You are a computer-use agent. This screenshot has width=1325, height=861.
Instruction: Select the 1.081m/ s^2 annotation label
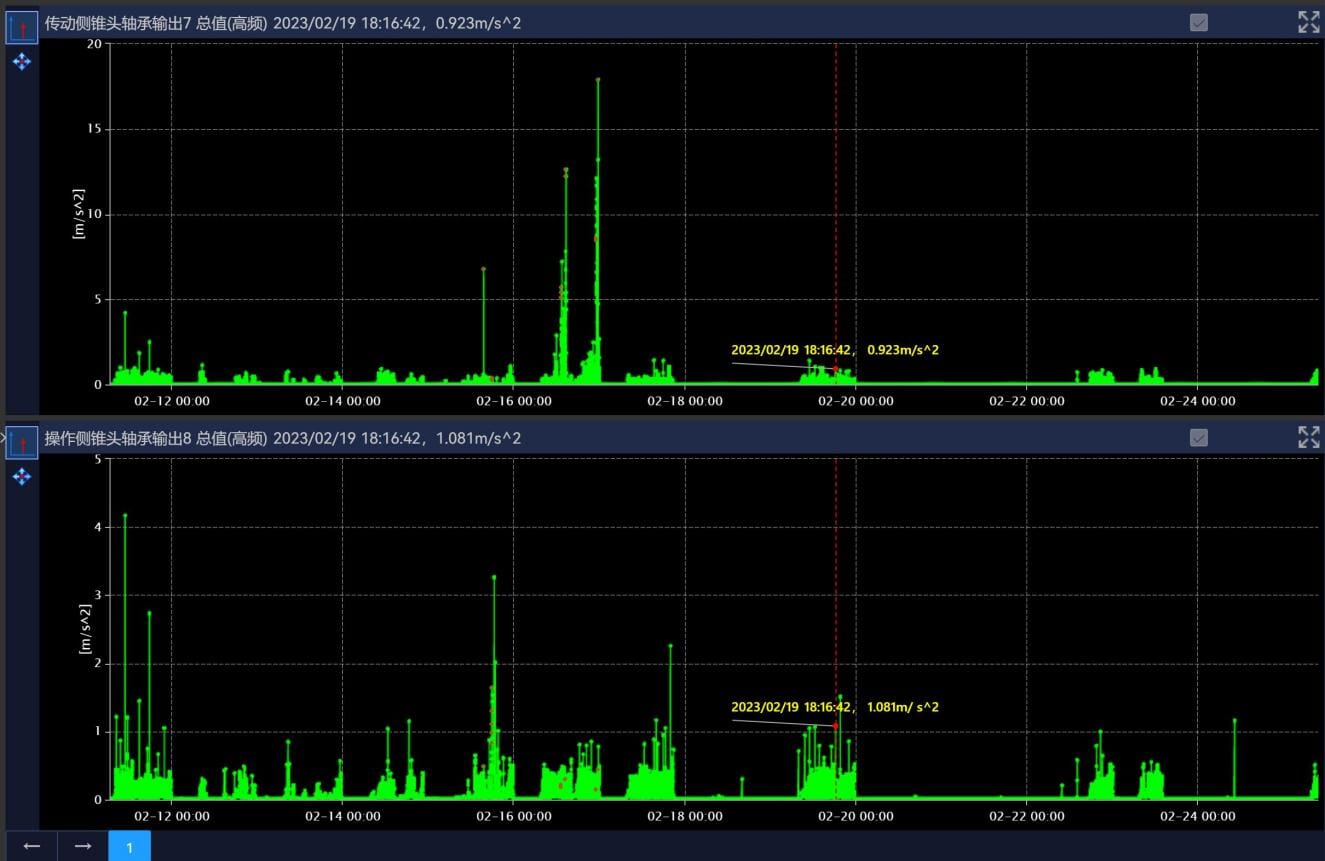[835, 707]
